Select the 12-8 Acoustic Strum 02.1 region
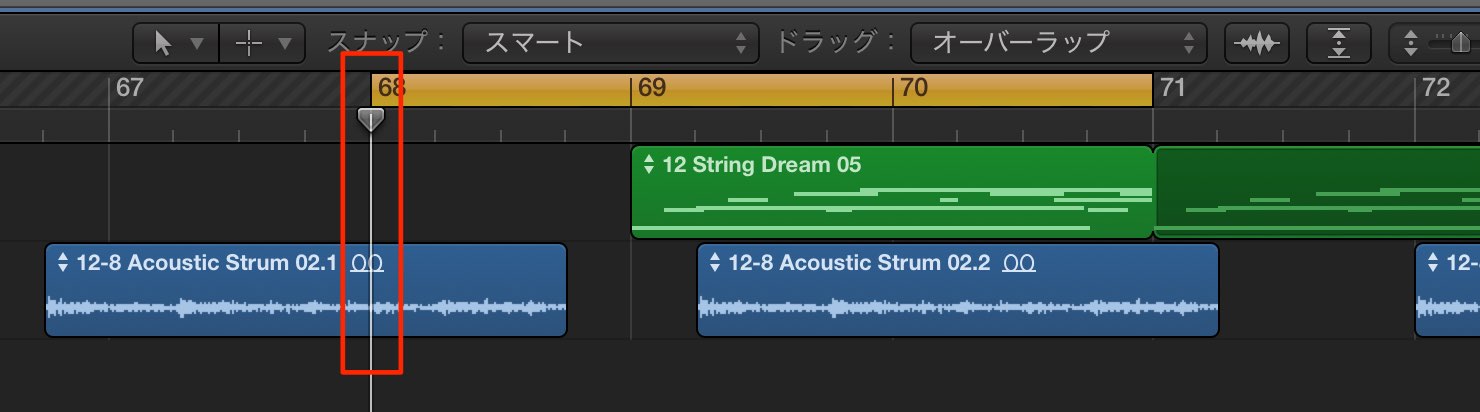This screenshot has height=412, width=1480. click(306, 290)
